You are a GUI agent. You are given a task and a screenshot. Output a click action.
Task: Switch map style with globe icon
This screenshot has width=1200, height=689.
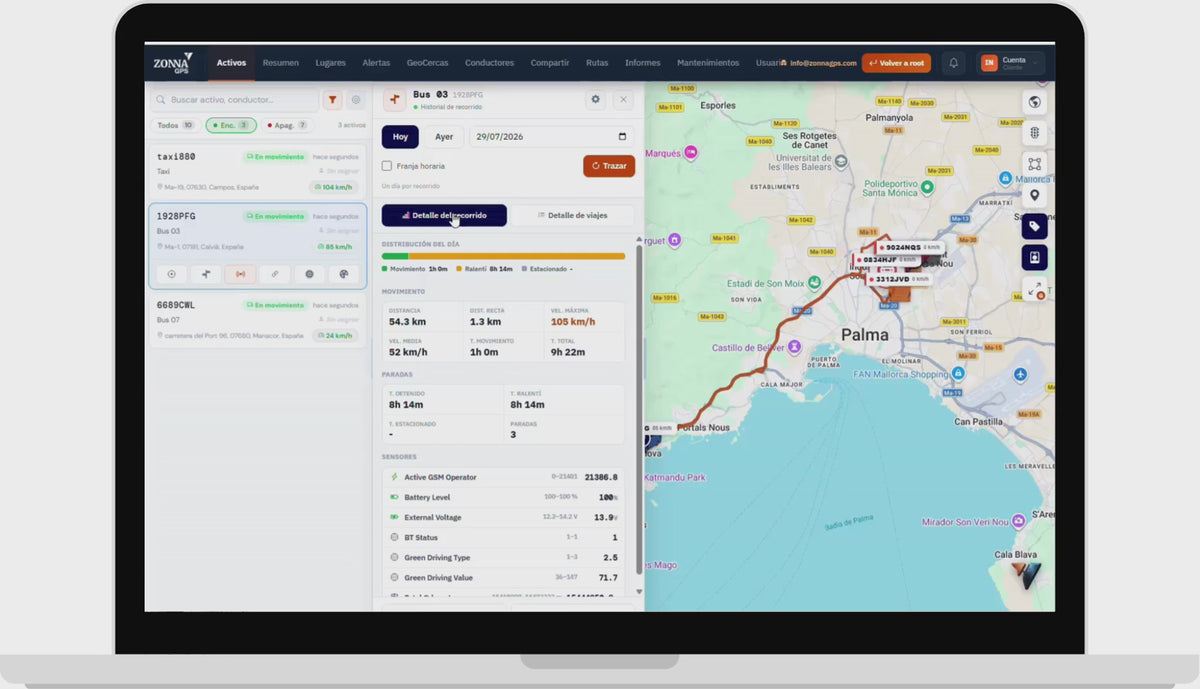1034,102
